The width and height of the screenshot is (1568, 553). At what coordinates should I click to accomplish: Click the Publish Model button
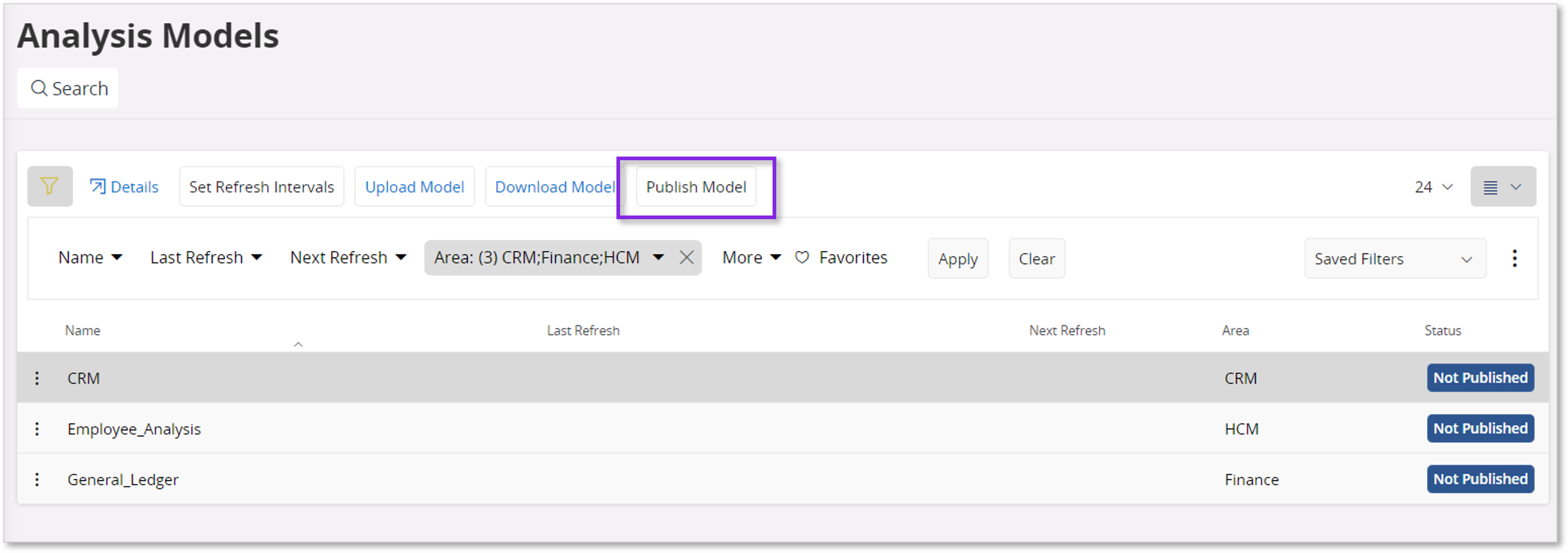[696, 186]
